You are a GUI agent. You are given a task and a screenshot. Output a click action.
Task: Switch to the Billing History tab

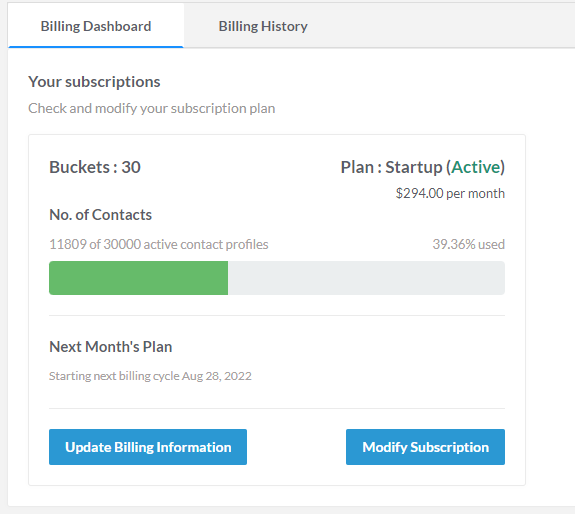[263, 26]
